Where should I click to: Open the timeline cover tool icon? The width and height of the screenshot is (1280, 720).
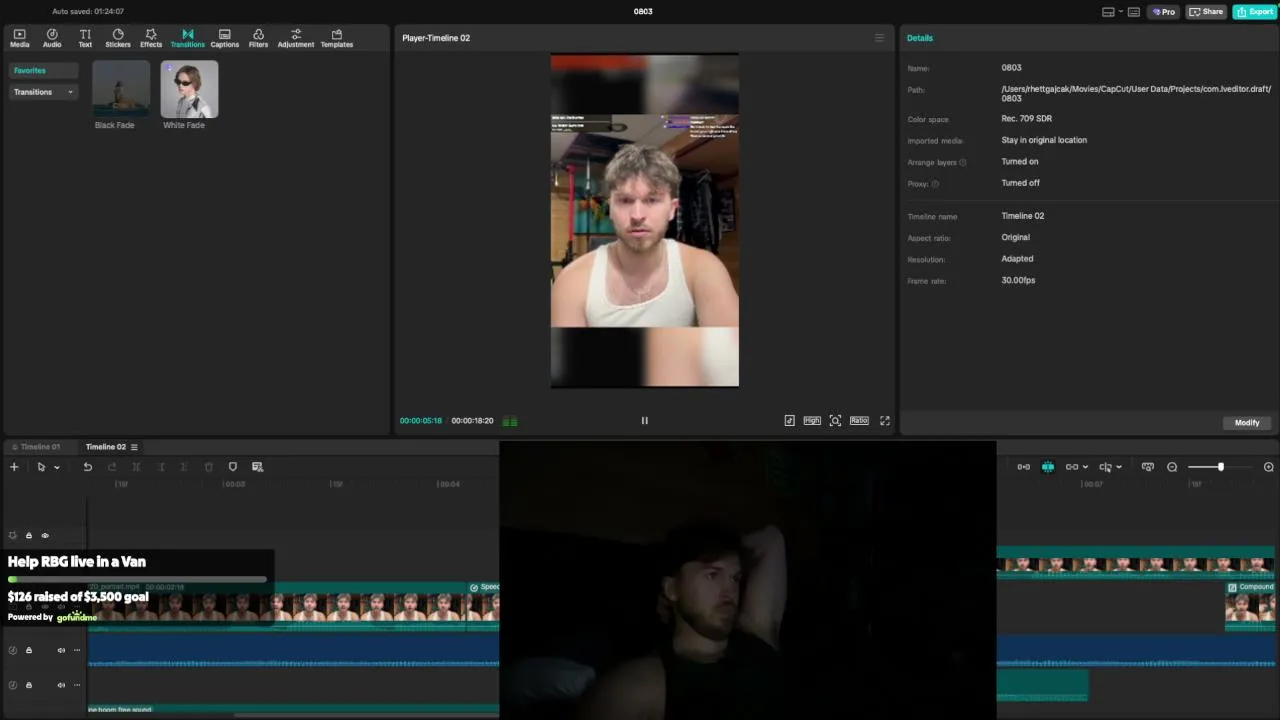tap(1147, 467)
